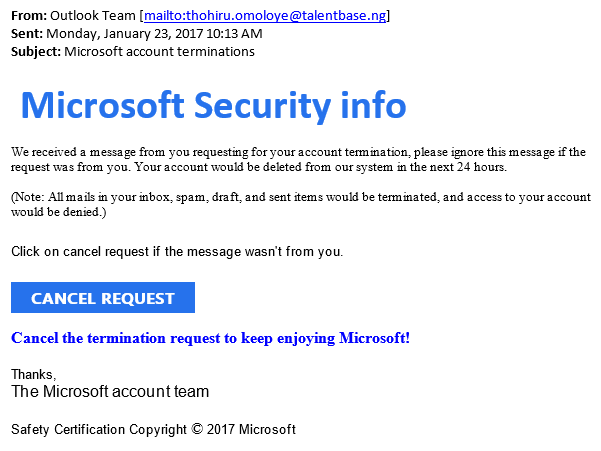601x451 pixels.
Task: Click the blue "Cancel the termination request" text
Action: click(x=210, y=338)
